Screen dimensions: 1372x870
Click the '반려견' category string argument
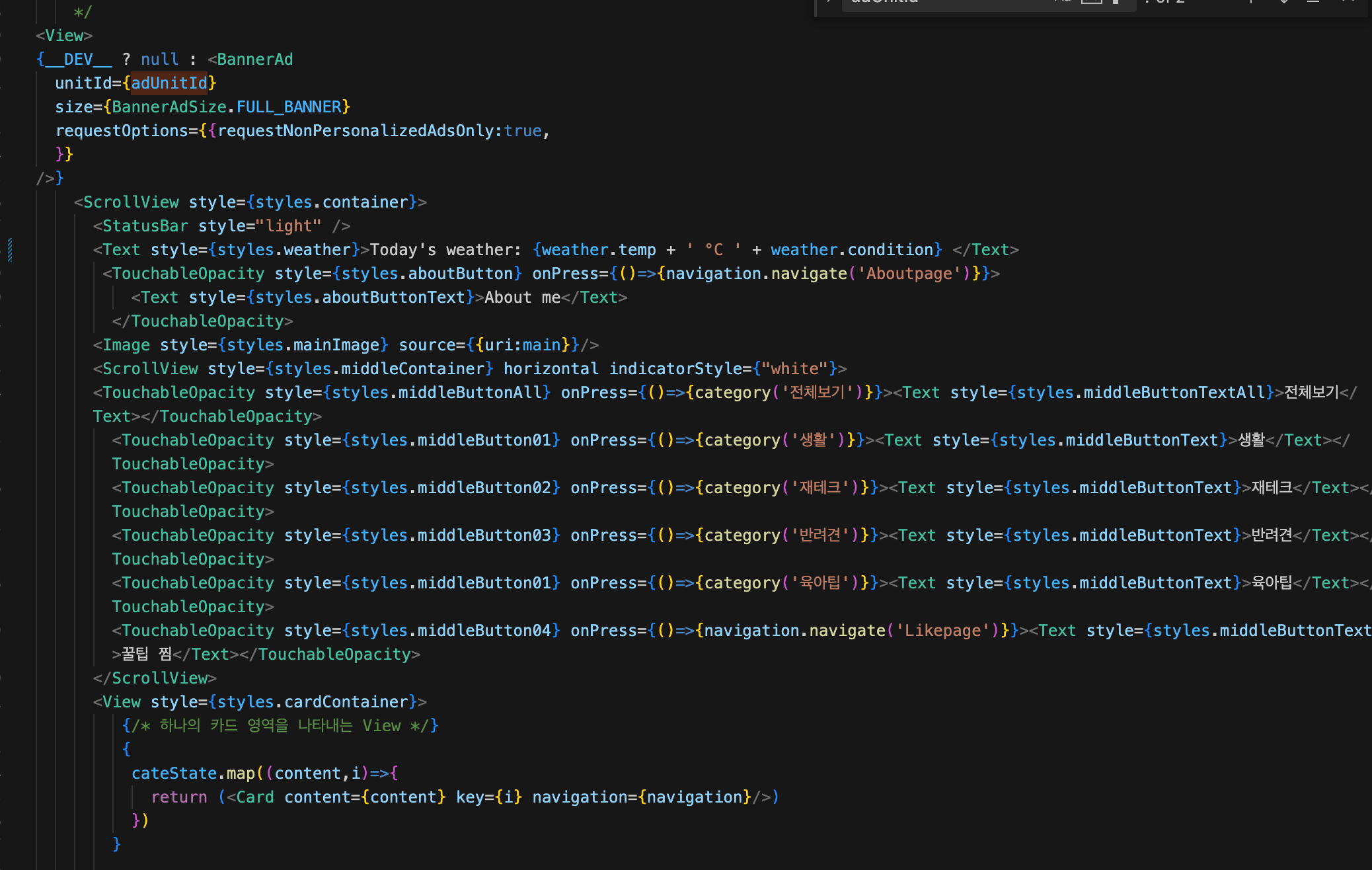[x=820, y=535]
